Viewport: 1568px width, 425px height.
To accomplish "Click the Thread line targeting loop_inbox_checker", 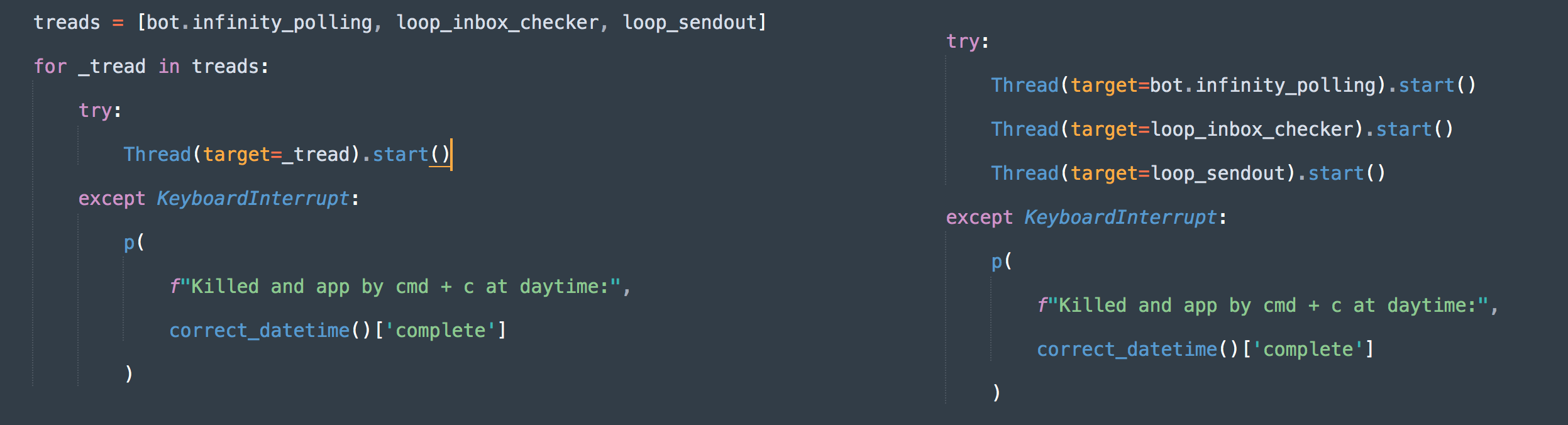I will coord(1222,130).
